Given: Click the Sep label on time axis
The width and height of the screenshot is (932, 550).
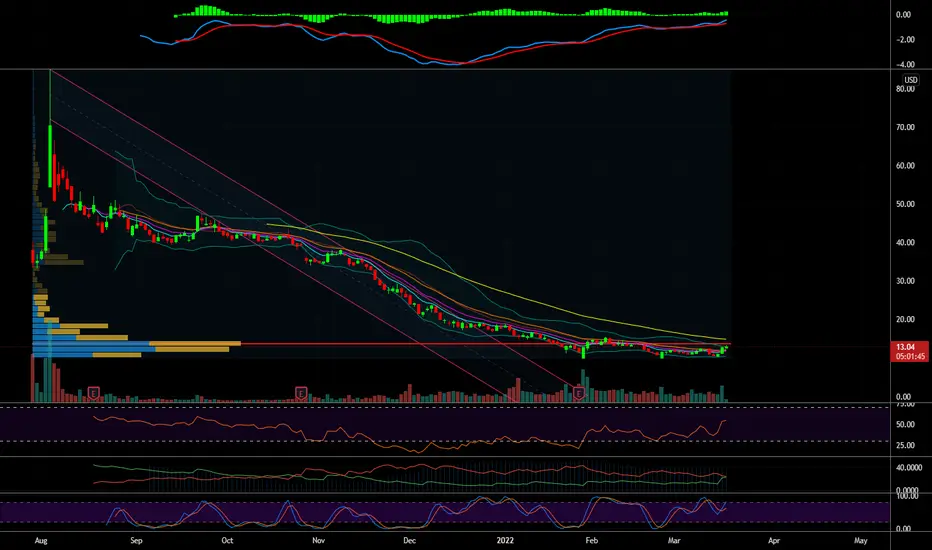Looking at the screenshot, I should click(x=136, y=540).
